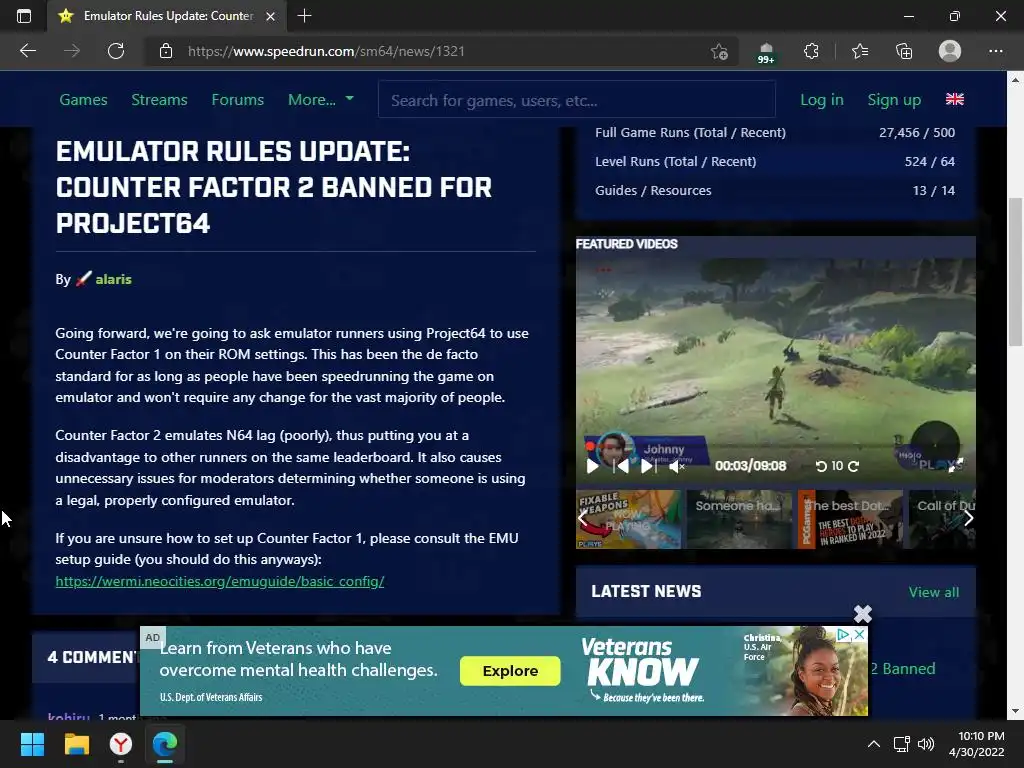The image size is (1024, 768).
Task: Fast-forward the video 10 seconds
Action: click(853, 466)
